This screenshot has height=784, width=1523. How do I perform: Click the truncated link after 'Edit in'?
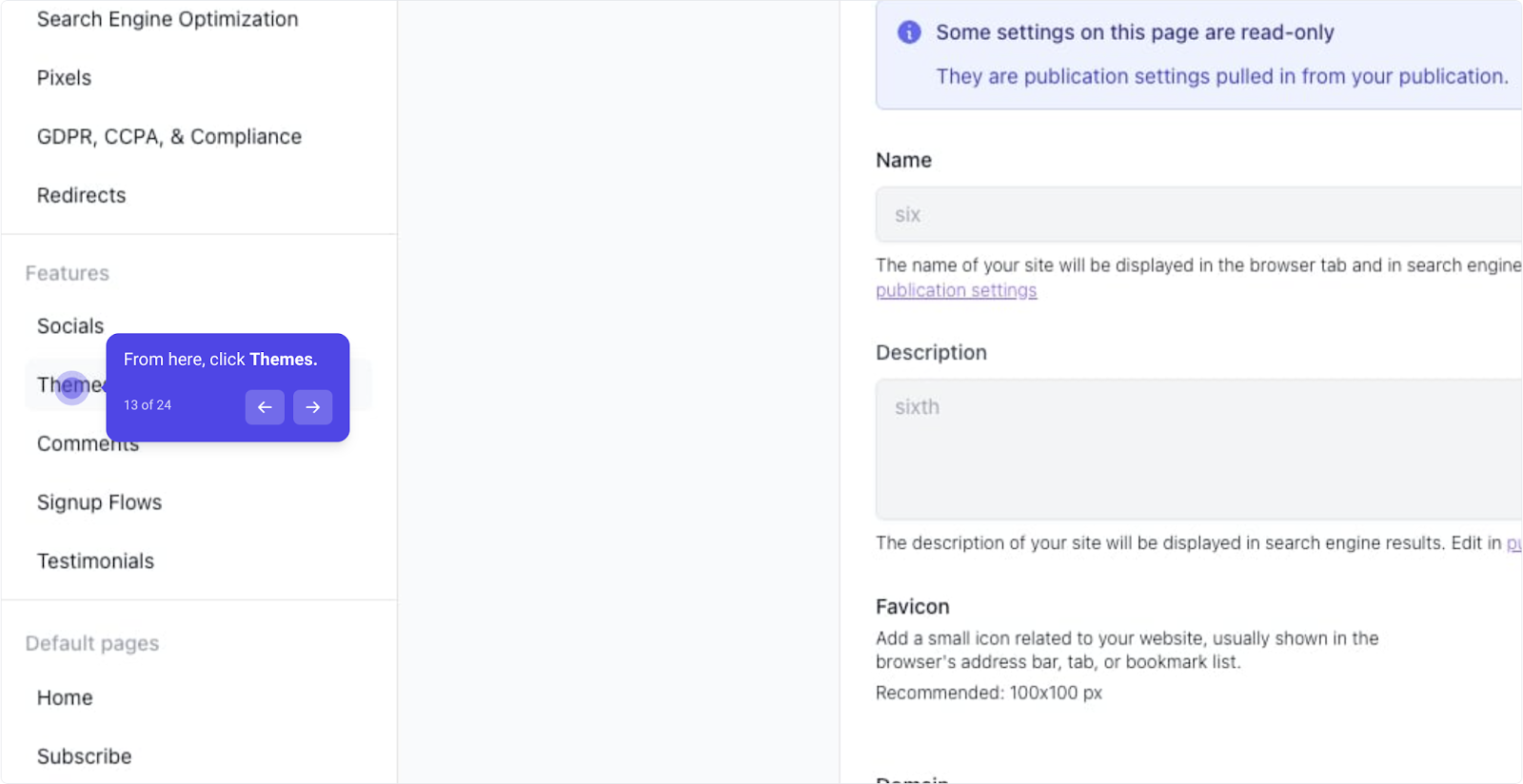pos(1513,543)
